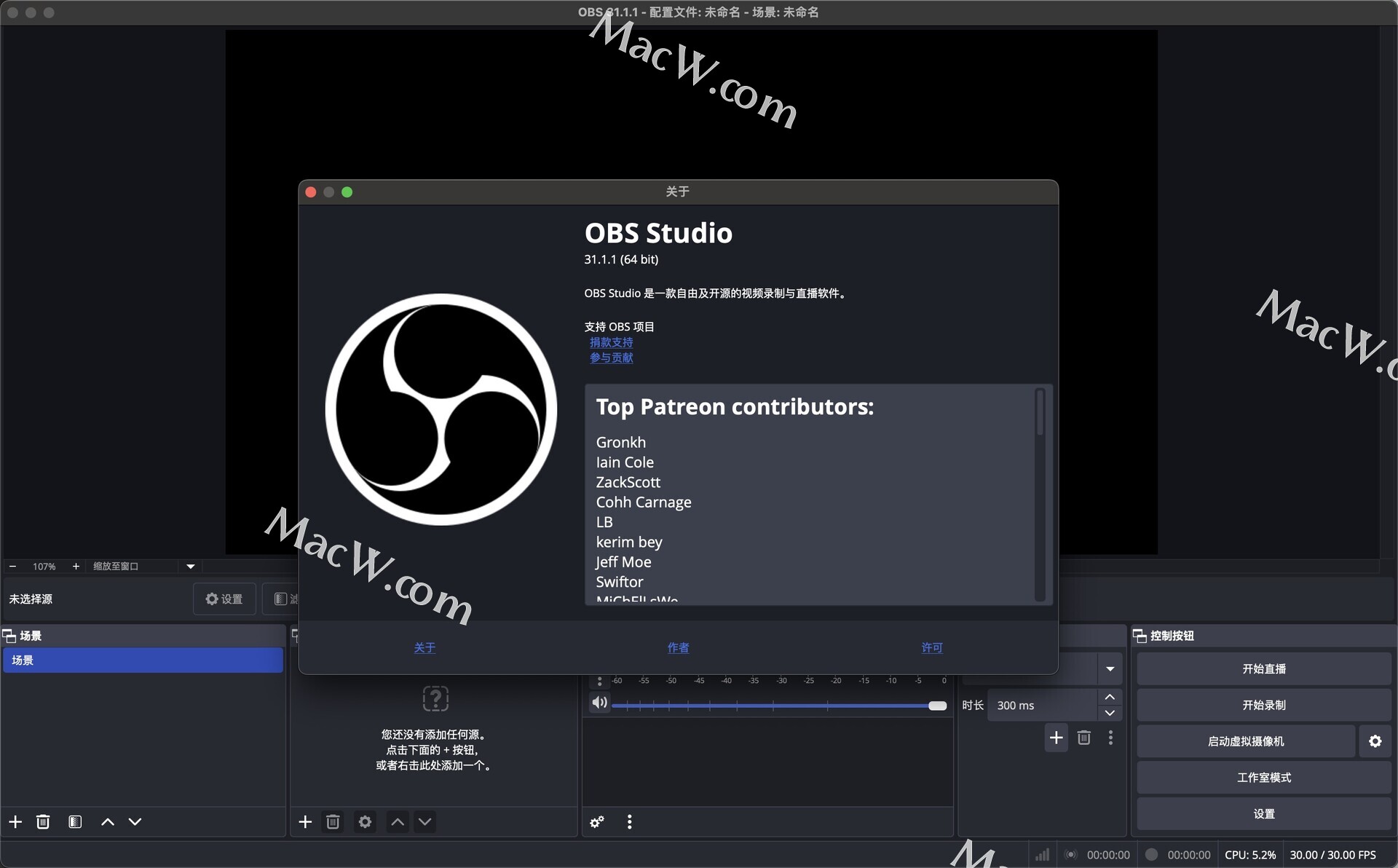
Task: Adjust the audio volume slider handle
Action: click(937, 706)
